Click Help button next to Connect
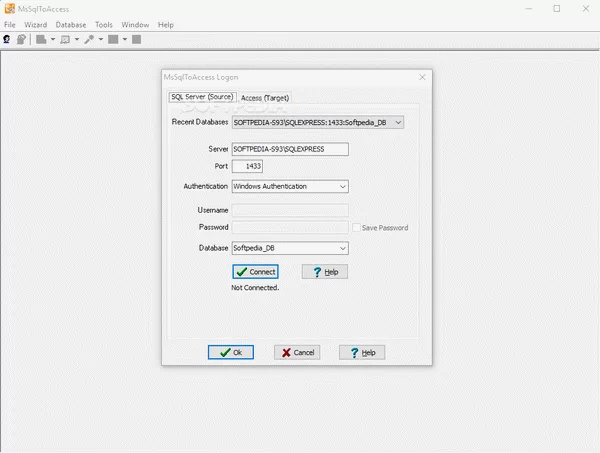The image size is (600, 453). (x=325, y=272)
